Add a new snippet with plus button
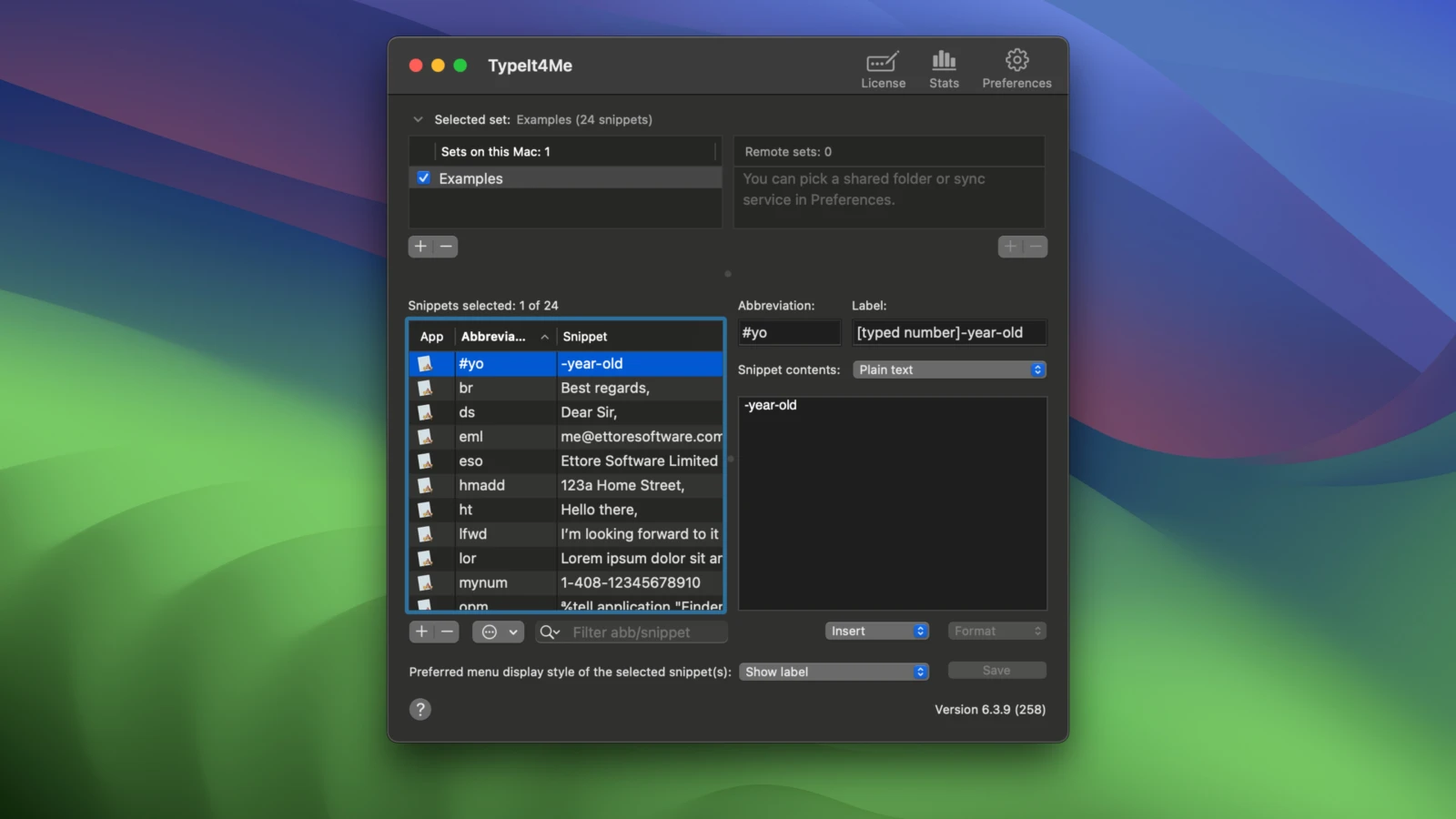Image resolution: width=1456 pixels, height=819 pixels. [x=421, y=632]
